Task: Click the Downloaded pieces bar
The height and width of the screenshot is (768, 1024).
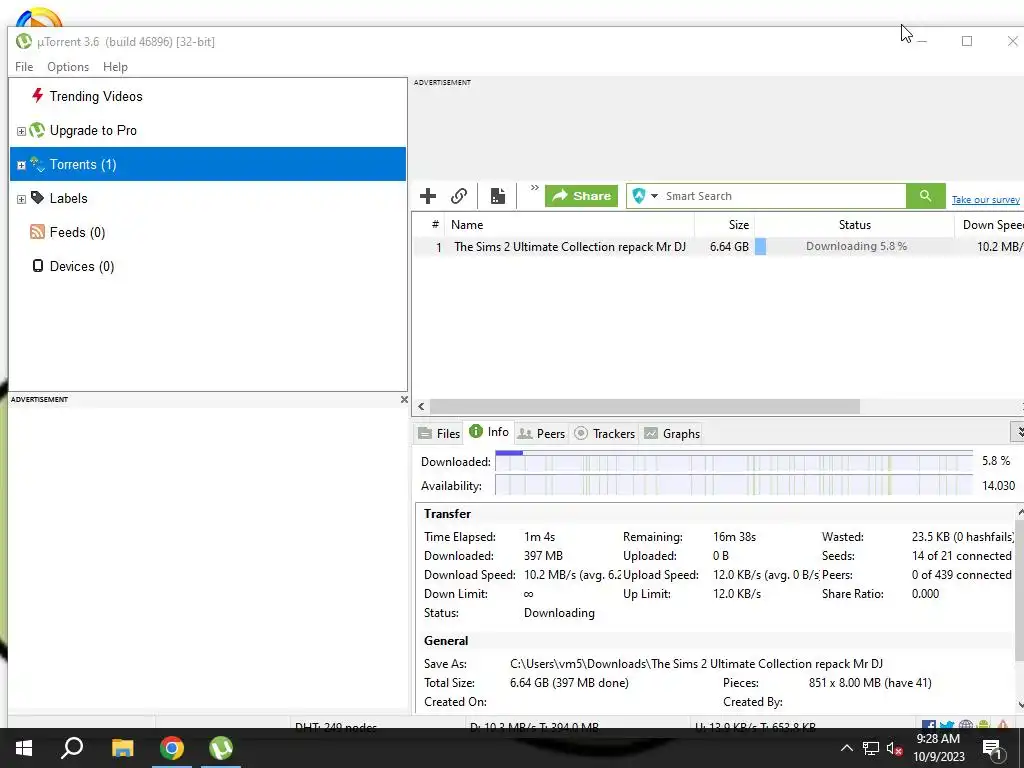Action: coord(733,462)
